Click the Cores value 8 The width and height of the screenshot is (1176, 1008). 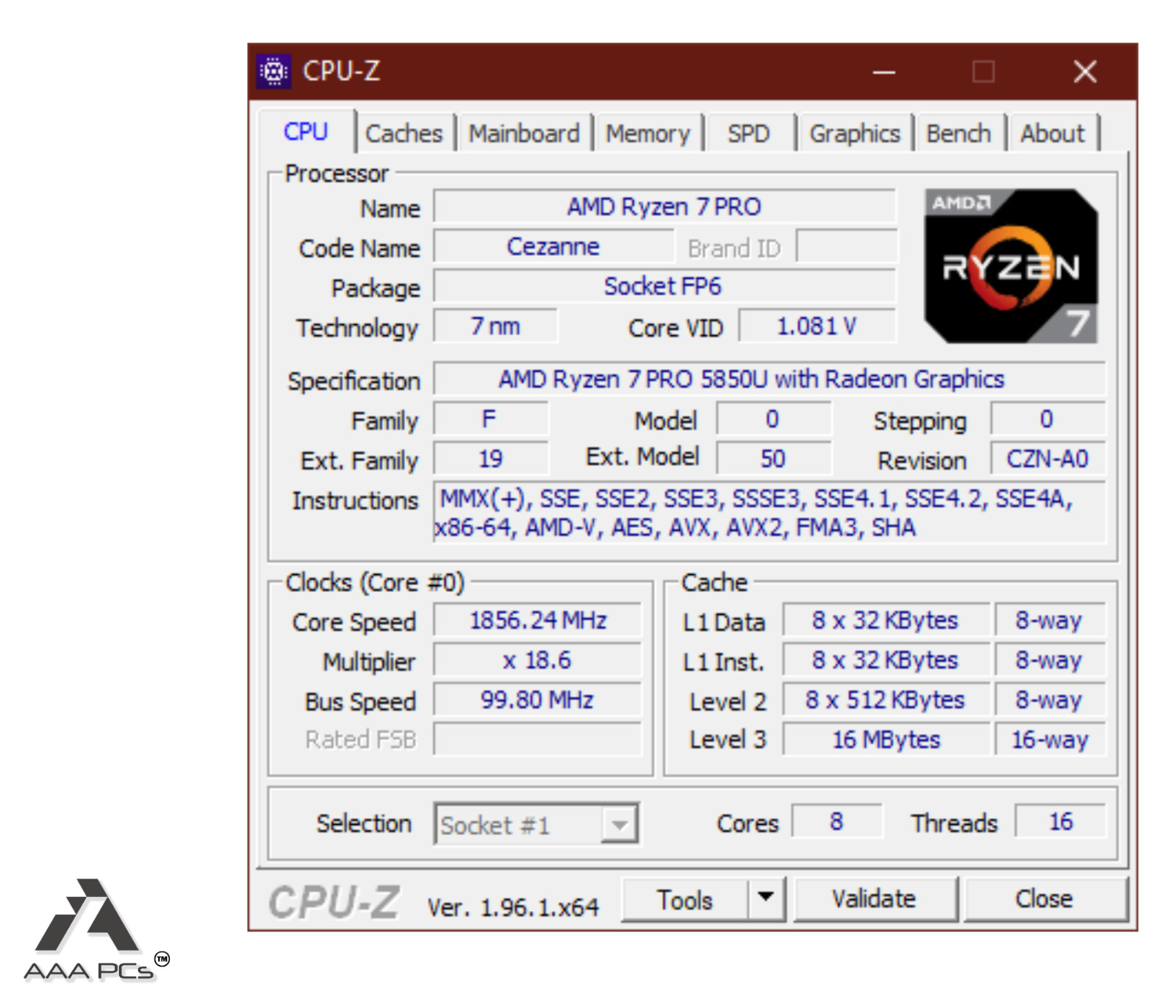click(836, 821)
